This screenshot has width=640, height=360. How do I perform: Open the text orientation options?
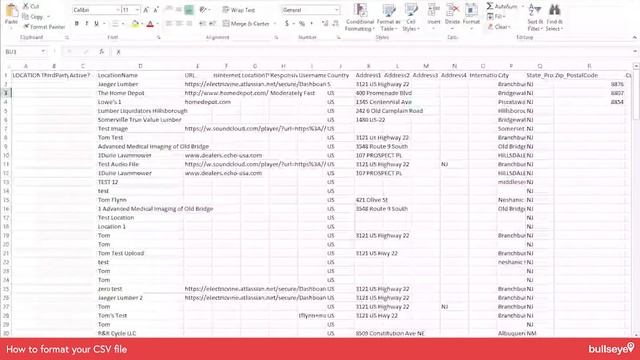[x=204, y=10]
